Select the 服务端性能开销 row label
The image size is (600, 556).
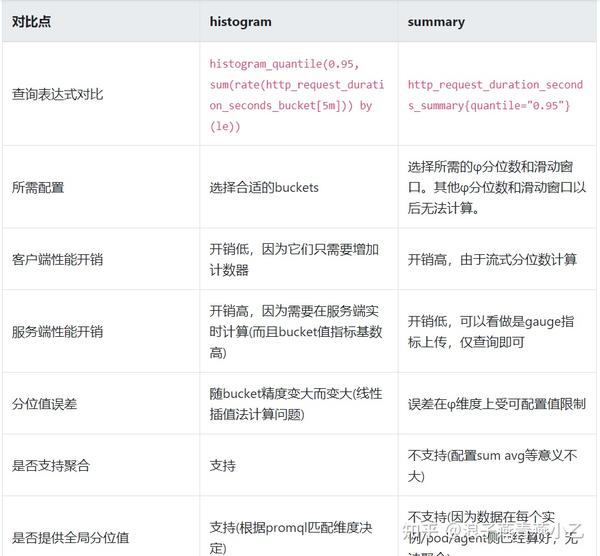click(x=57, y=332)
